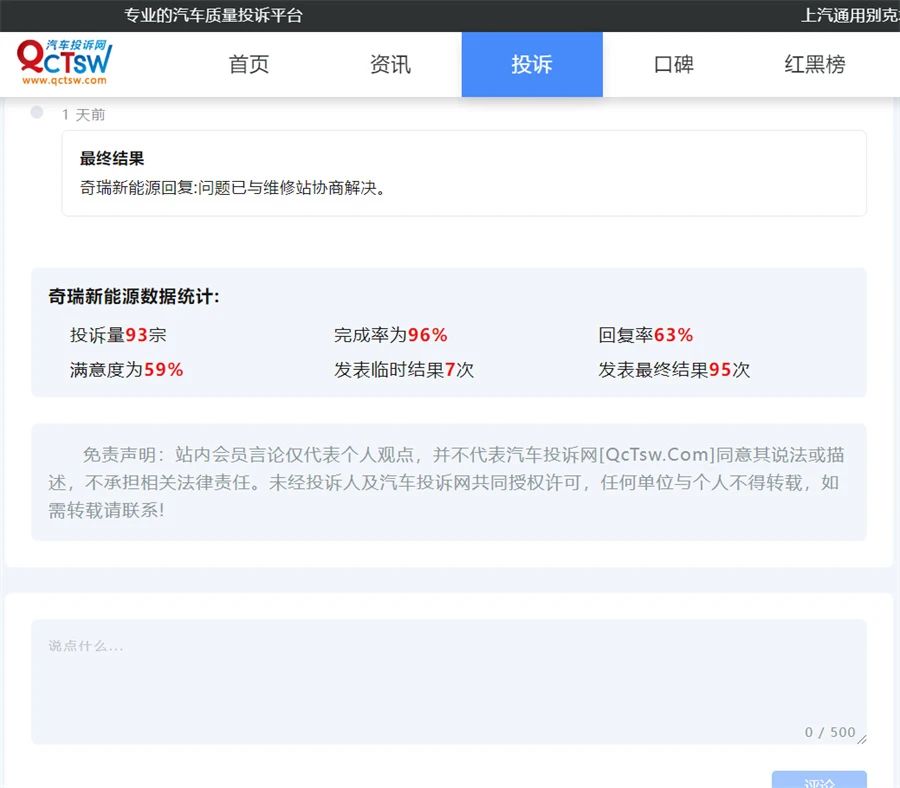The width and height of the screenshot is (900, 788).
Task: Select the highlighted 投诉 tab
Action: [532, 65]
